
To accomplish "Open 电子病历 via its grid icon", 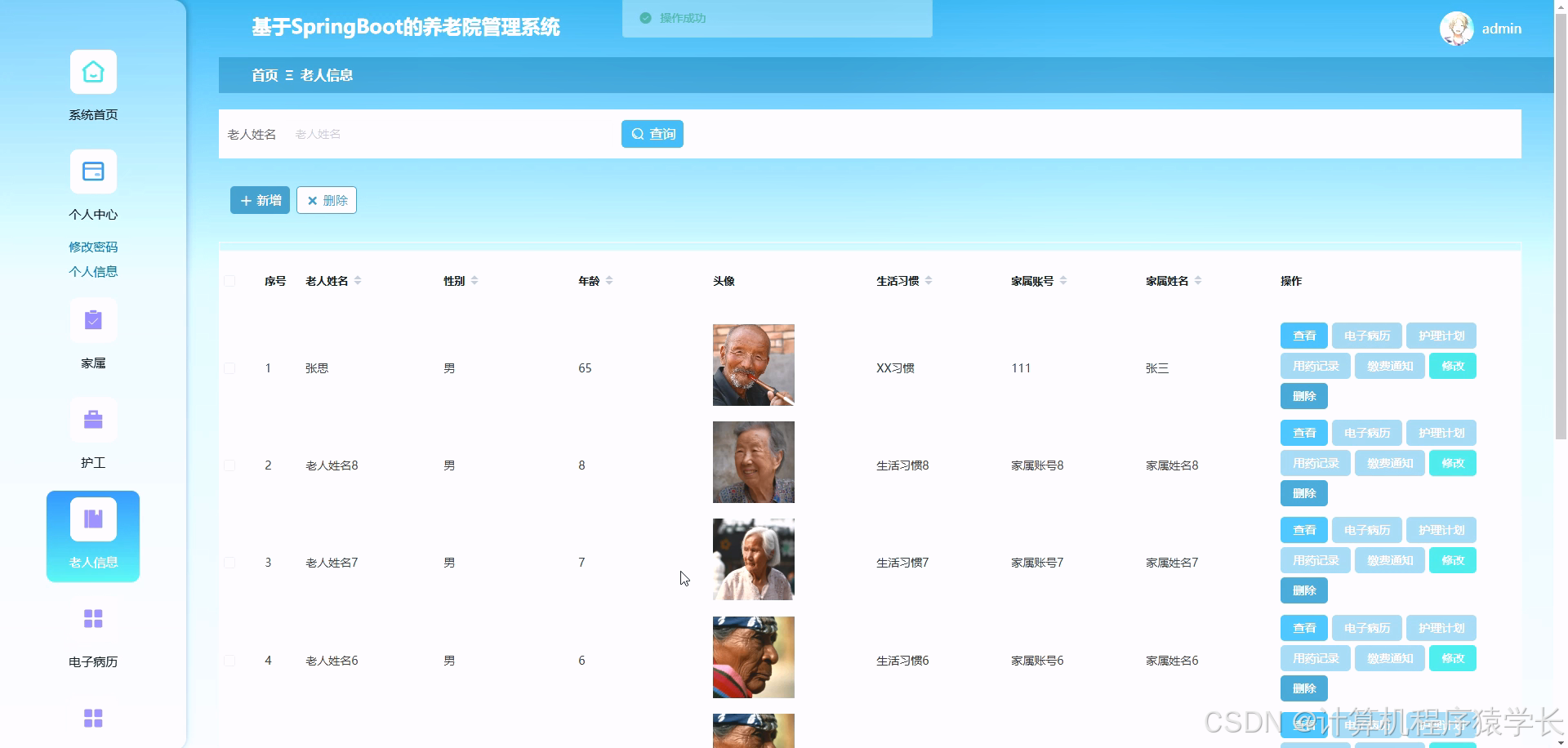I will [92, 619].
